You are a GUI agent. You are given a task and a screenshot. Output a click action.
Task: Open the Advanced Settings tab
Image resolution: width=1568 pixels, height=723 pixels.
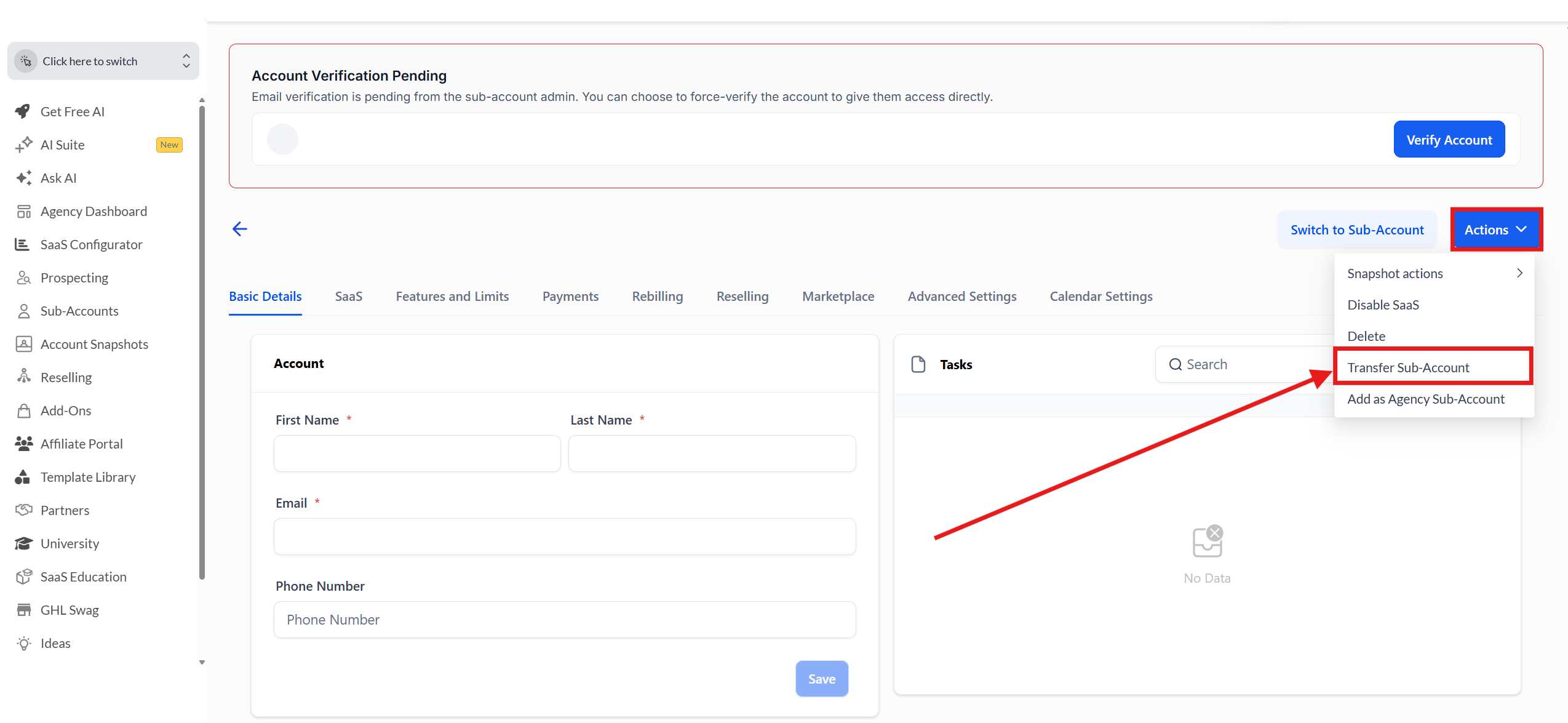pos(961,296)
